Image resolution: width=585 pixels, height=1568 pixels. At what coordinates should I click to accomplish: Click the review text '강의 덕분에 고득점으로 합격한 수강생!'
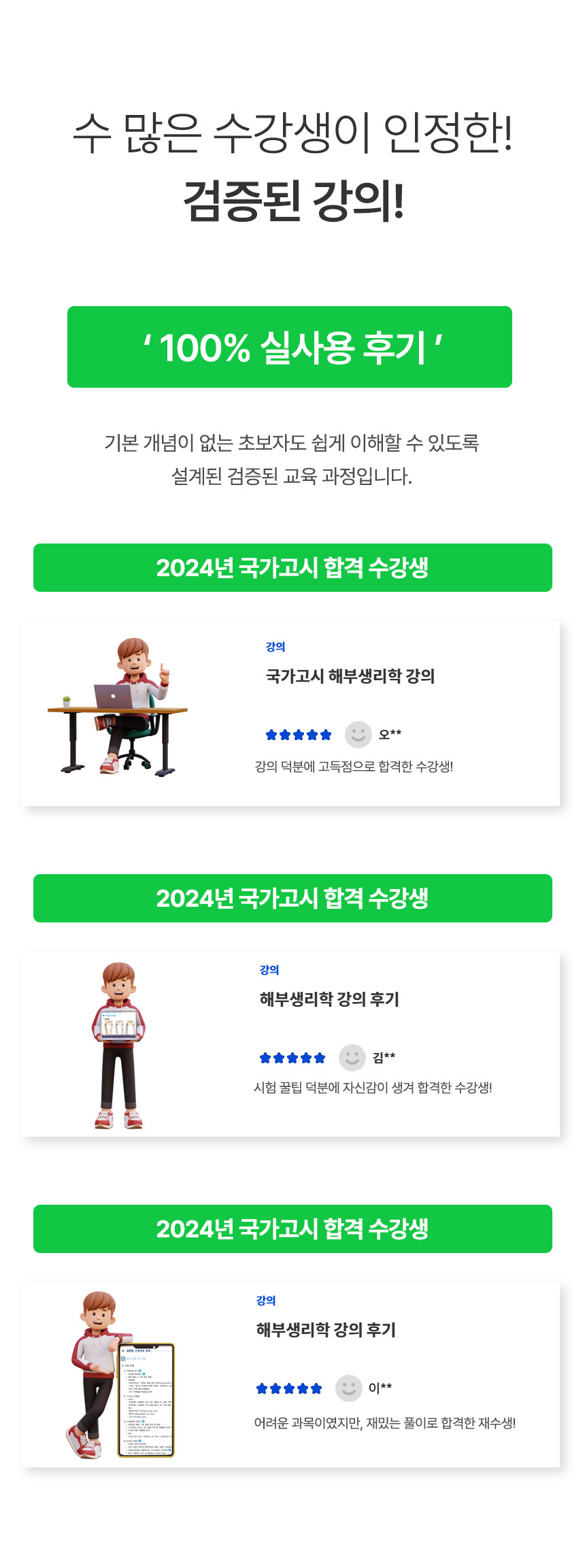354,767
